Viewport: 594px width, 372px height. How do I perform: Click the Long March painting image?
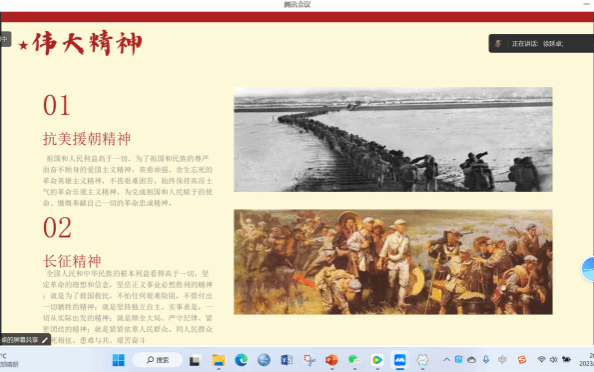pos(393,262)
